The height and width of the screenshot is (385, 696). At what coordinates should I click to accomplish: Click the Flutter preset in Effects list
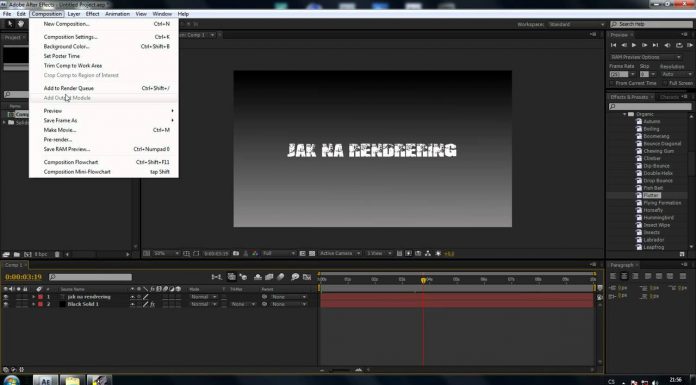tap(651, 195)
